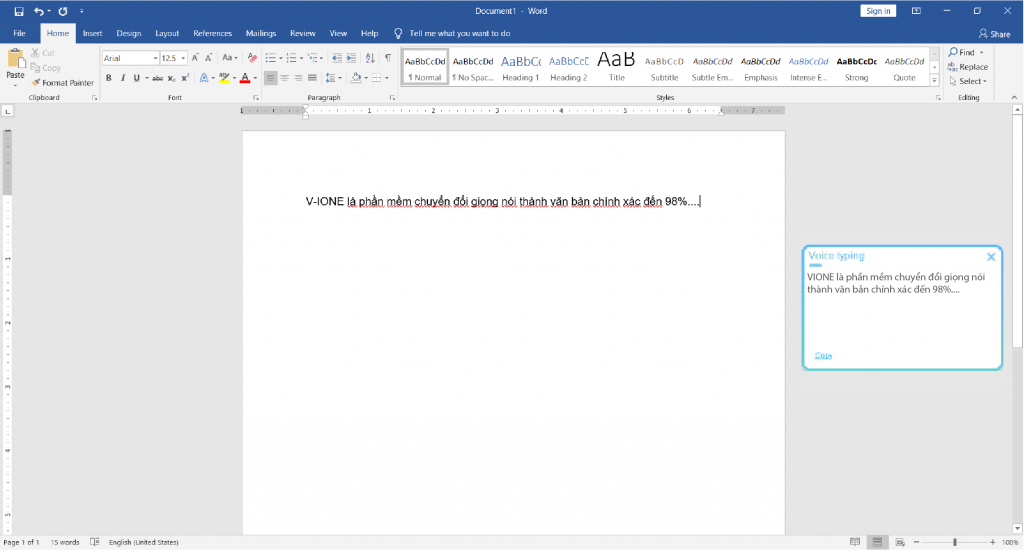Close the Voice typing panel
This screenshot has height=550, width=1024.
click(991, 257)
